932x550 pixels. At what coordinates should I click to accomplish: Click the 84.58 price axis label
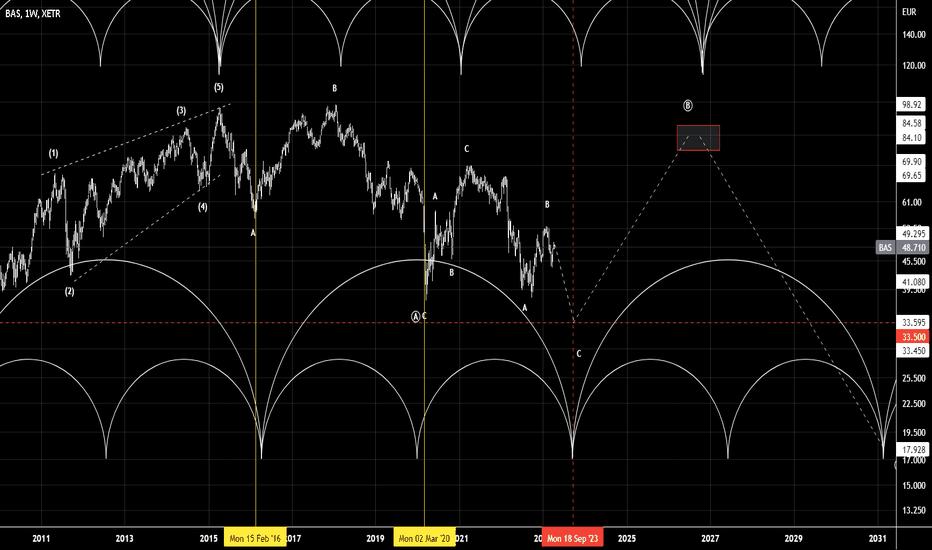[x=911, y=124]
